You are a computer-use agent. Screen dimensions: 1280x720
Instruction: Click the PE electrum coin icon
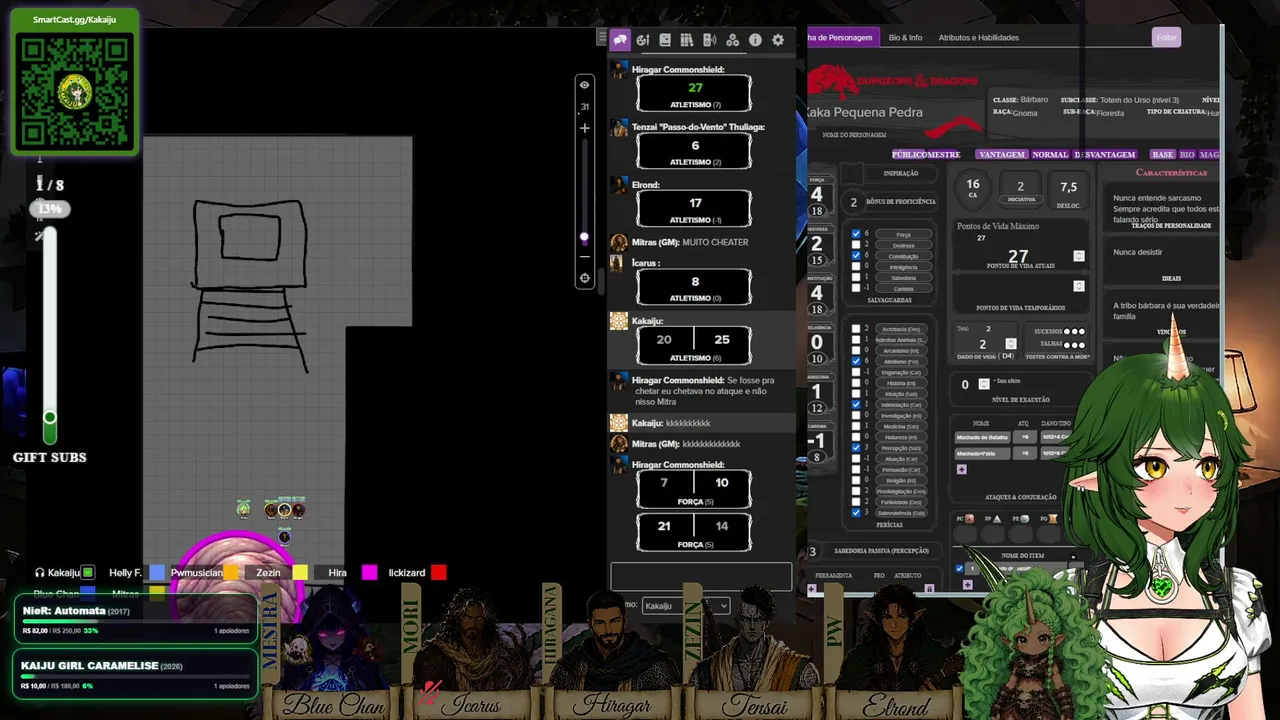tap(1024, 519)
